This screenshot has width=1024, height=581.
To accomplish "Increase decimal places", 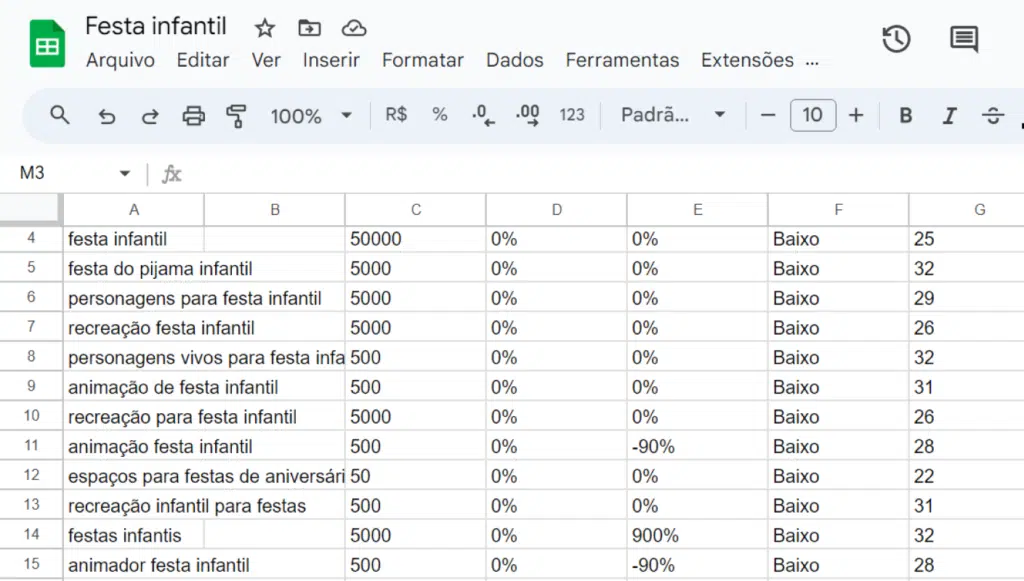I will [528, 116].
